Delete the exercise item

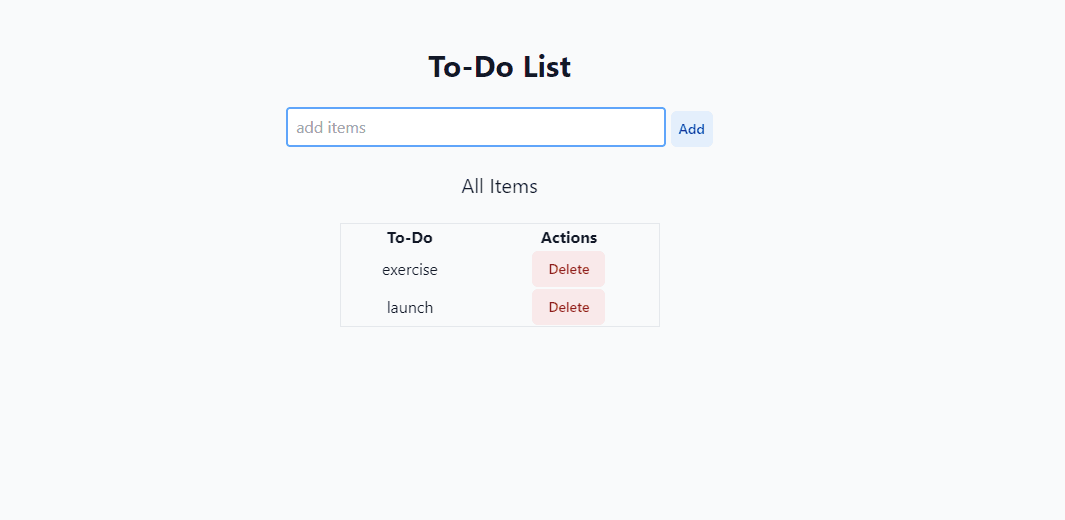568,269
